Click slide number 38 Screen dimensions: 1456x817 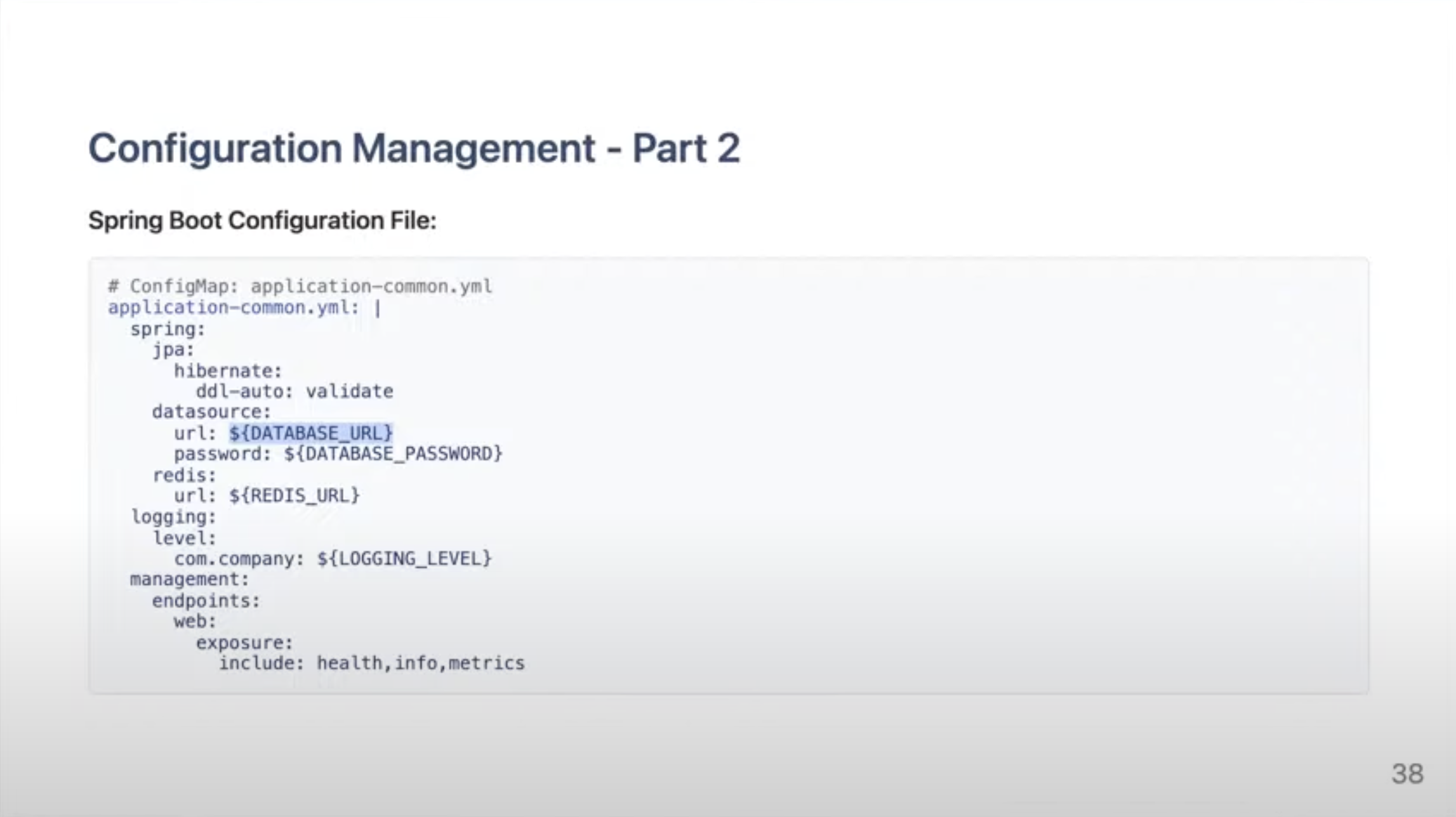1407,774
